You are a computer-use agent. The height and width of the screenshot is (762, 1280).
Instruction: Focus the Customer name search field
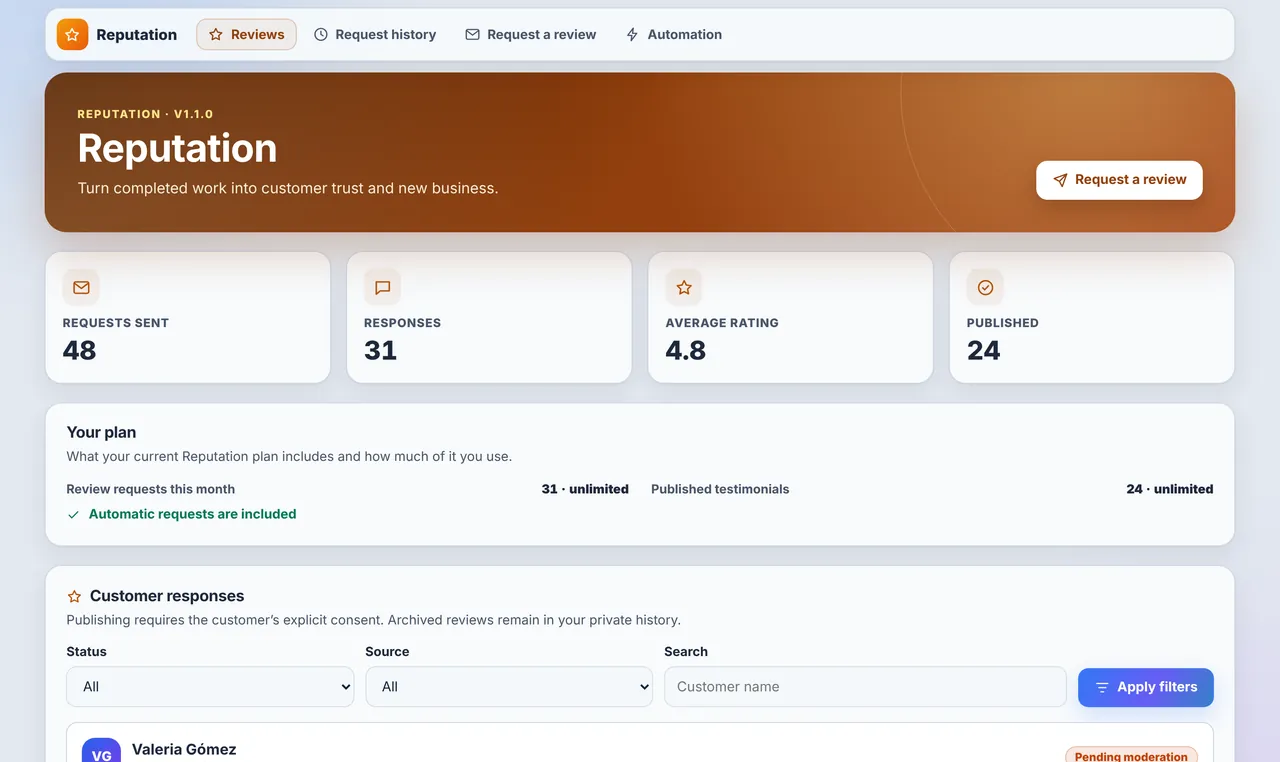[865, 687]
